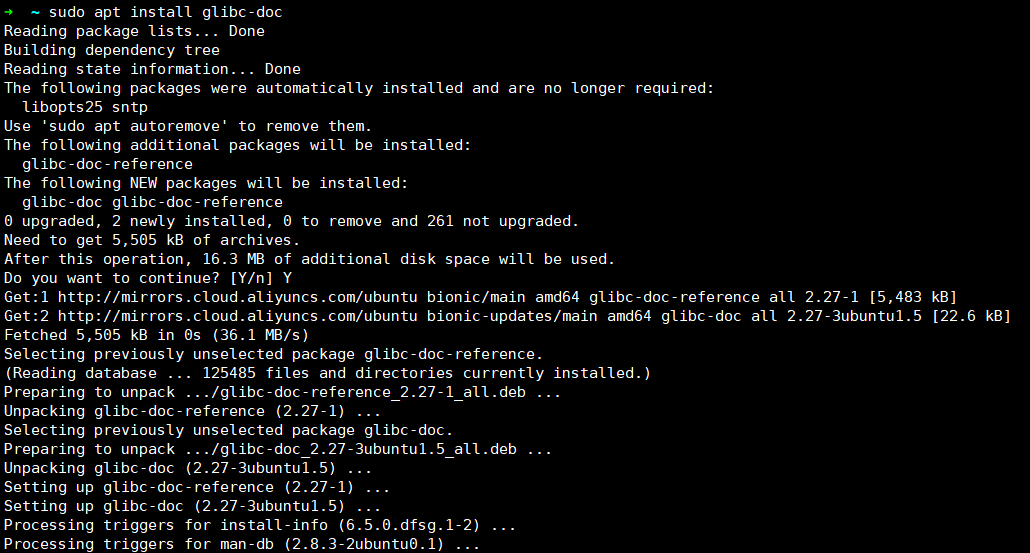Click the man-db processing triggers line

[242, 544]
